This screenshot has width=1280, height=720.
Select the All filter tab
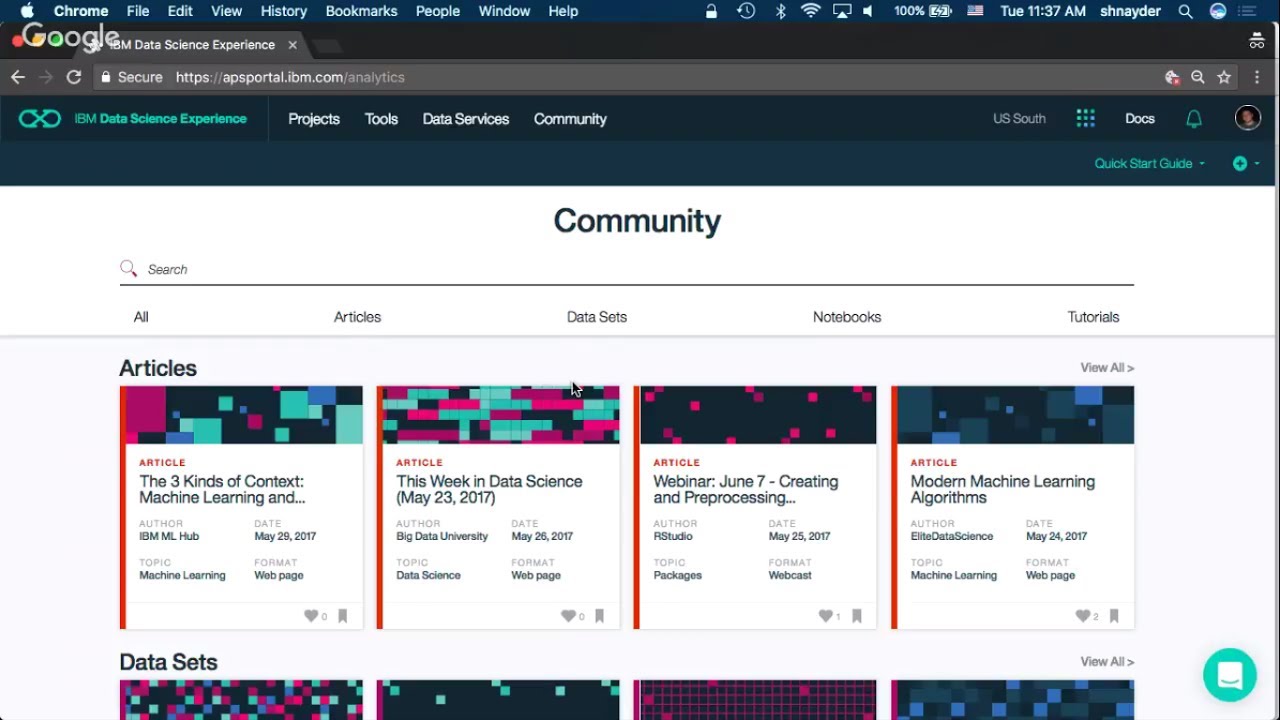click(x=141, y=317)
